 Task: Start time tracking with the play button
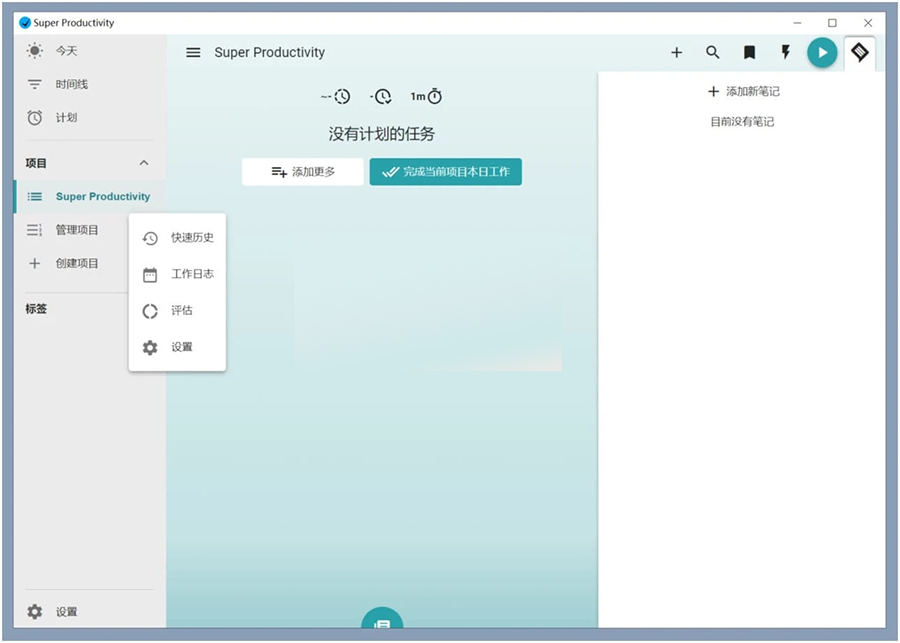click(822, 53)
